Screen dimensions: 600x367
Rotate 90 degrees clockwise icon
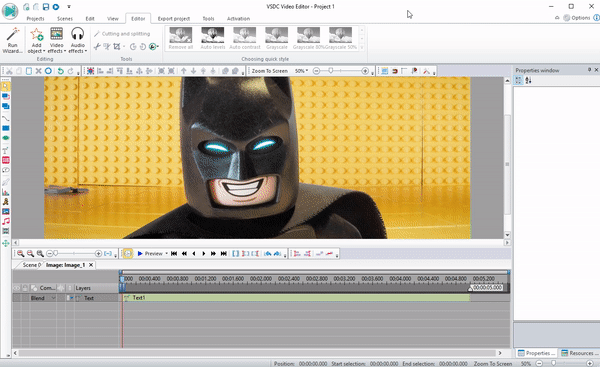(143, 47)
